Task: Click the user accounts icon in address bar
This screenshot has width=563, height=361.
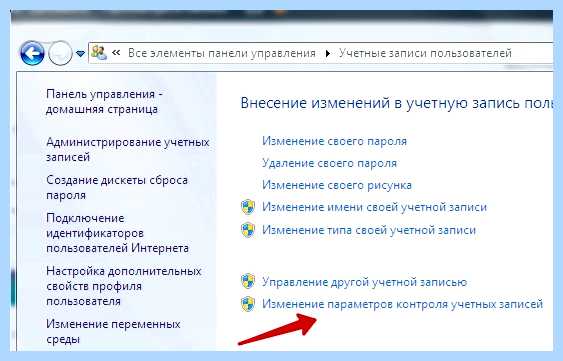Action: point(99,52)
